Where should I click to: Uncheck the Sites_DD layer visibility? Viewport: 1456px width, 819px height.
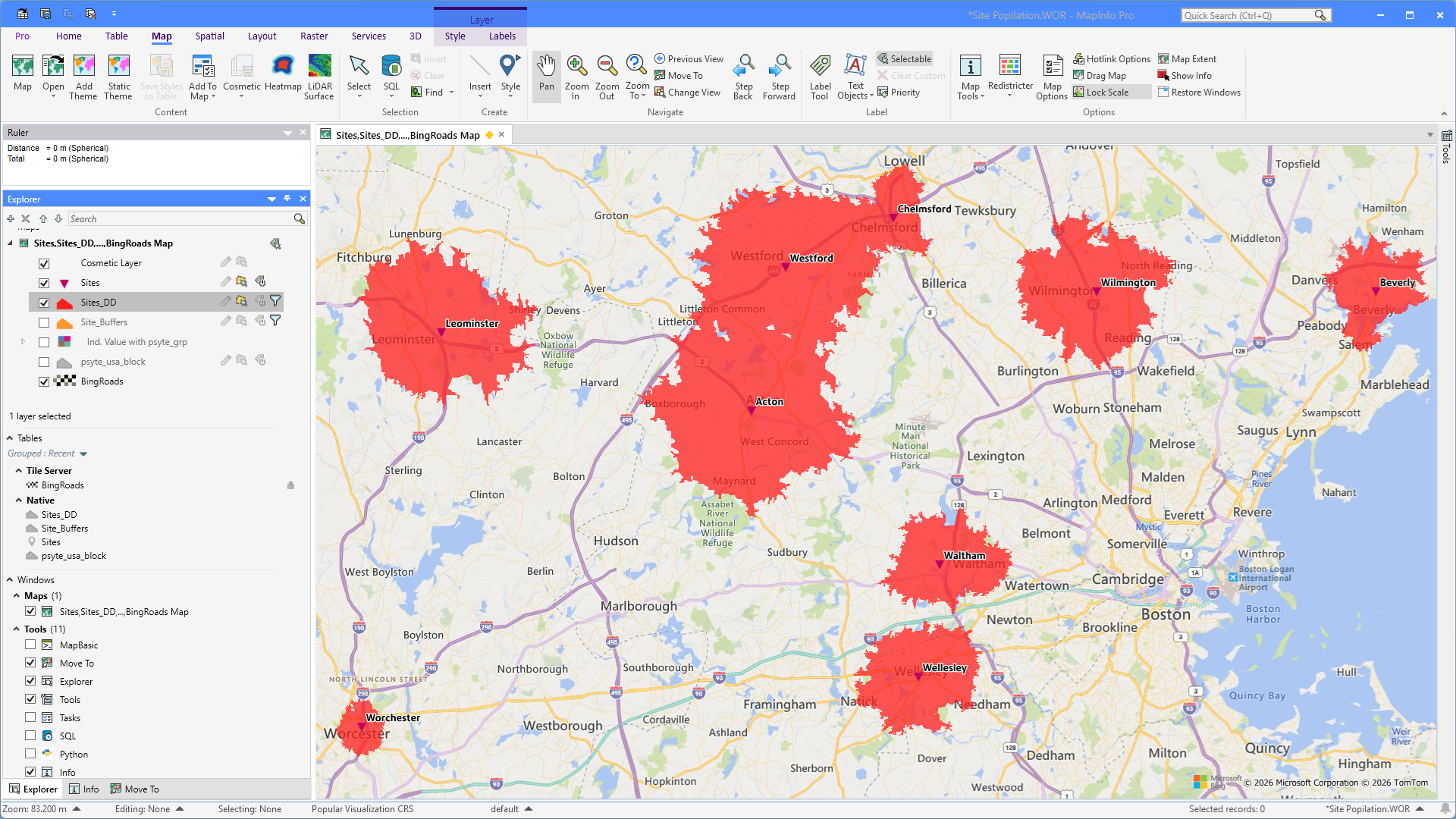(x=44, y=303)
